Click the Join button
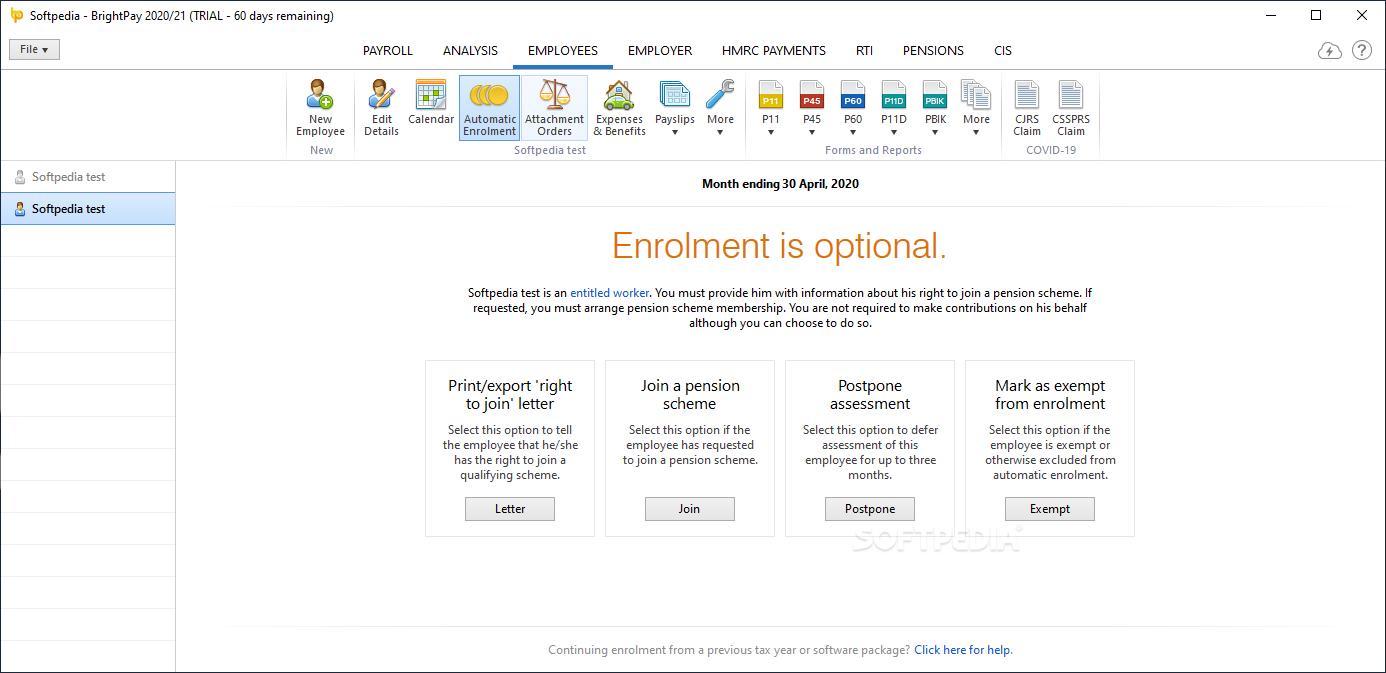Screen dimensions: 1386x673 [x=690, y=509]
